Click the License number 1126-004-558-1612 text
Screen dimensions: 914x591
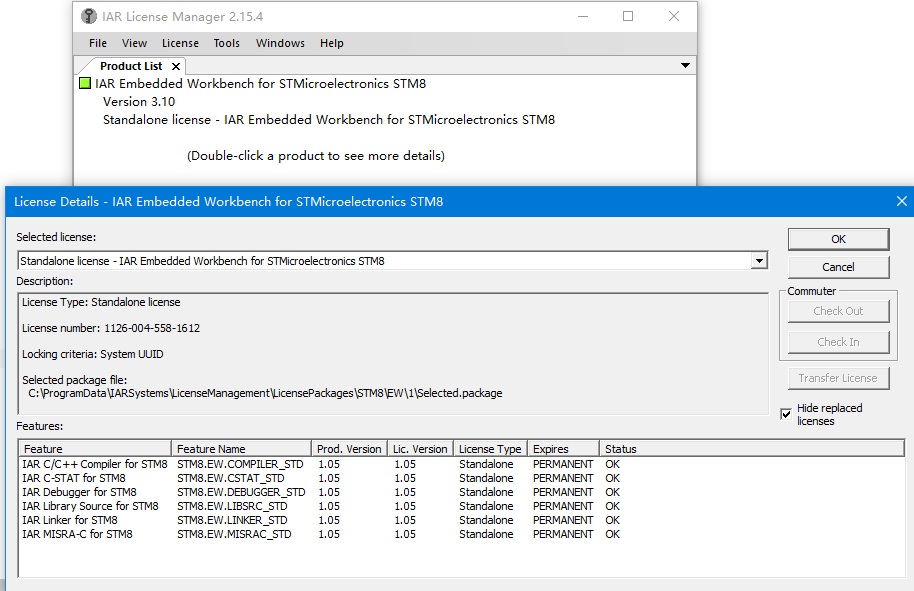click(x=111, y=328)
